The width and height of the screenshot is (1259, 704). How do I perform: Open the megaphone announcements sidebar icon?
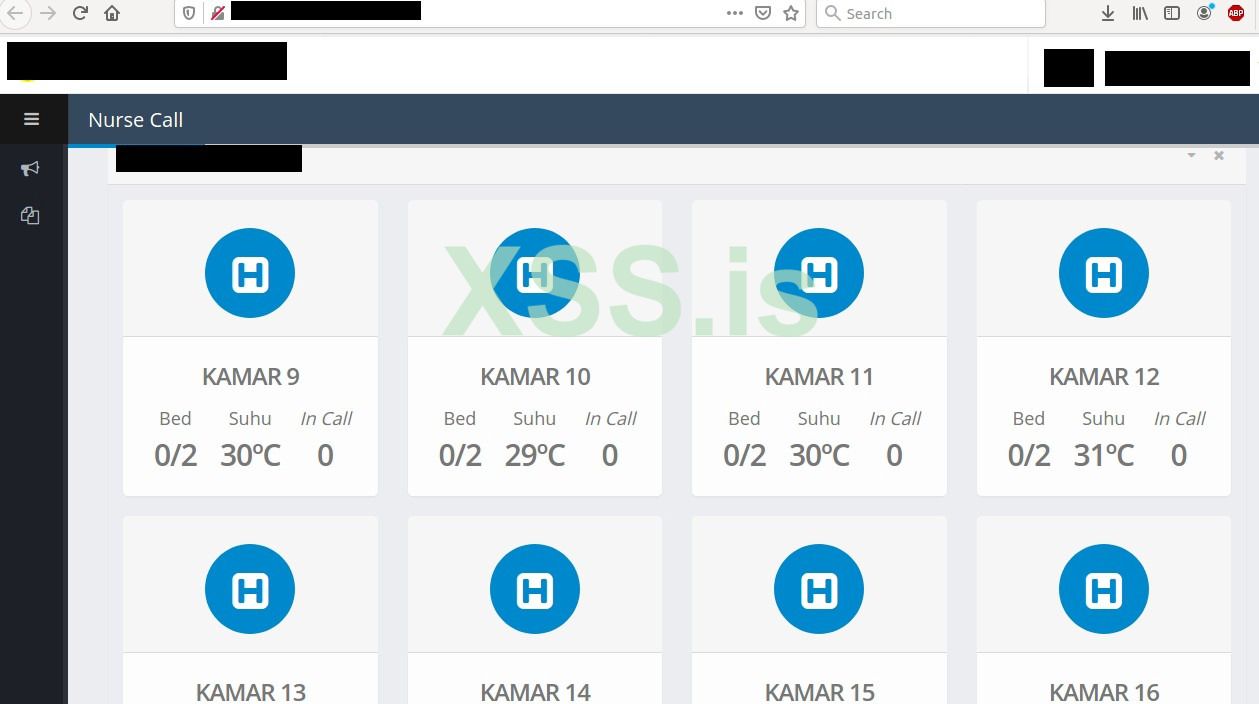[30, 169]
